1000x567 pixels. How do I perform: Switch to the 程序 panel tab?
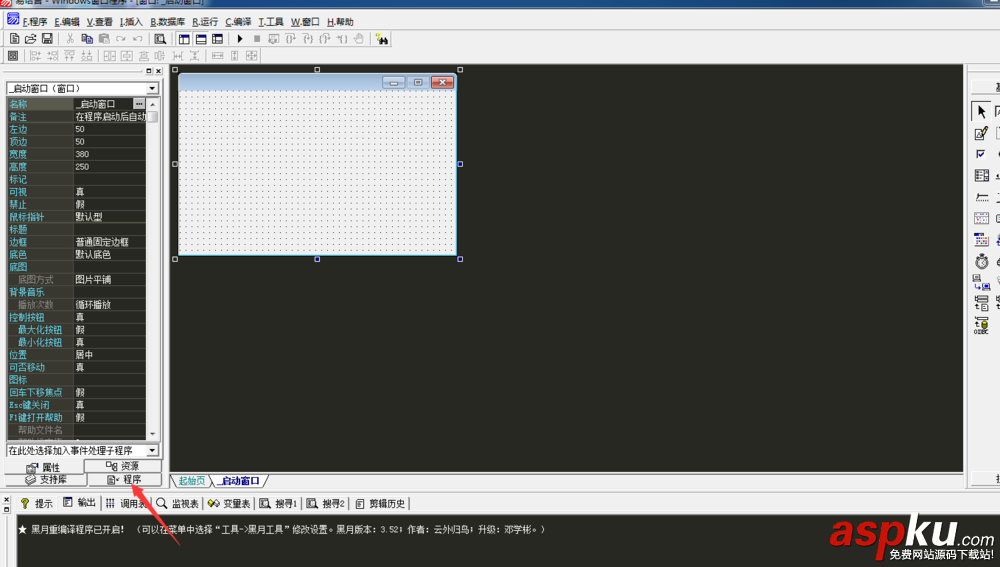pos(124,480)
